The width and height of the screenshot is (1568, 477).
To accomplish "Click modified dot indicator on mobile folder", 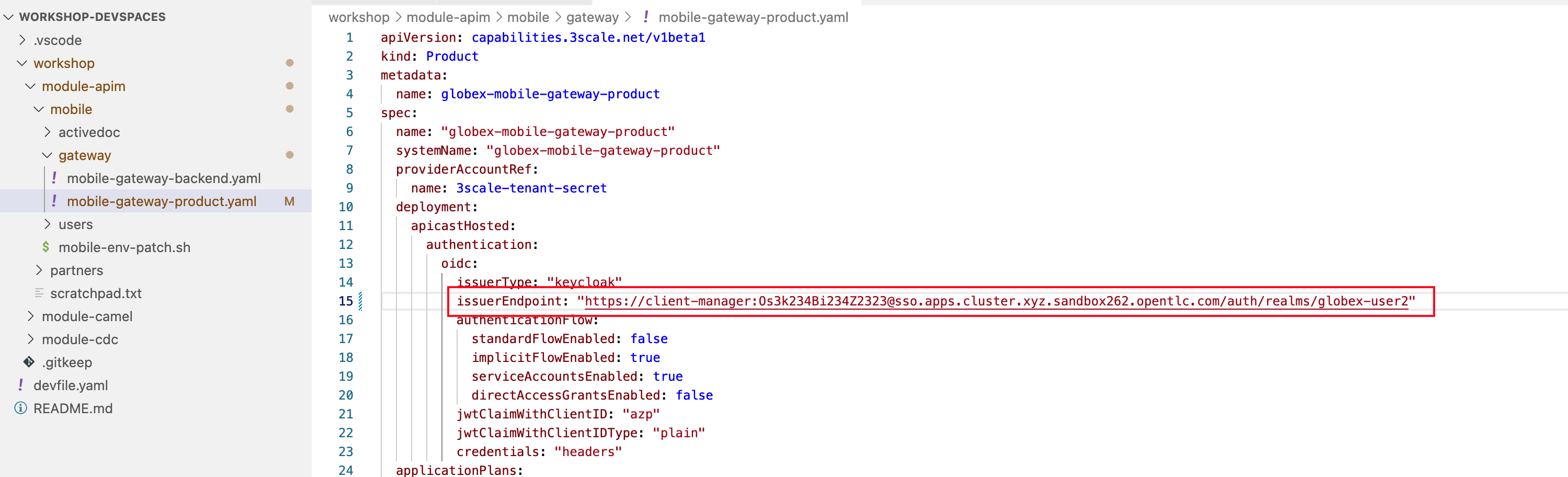I will 290,109.
